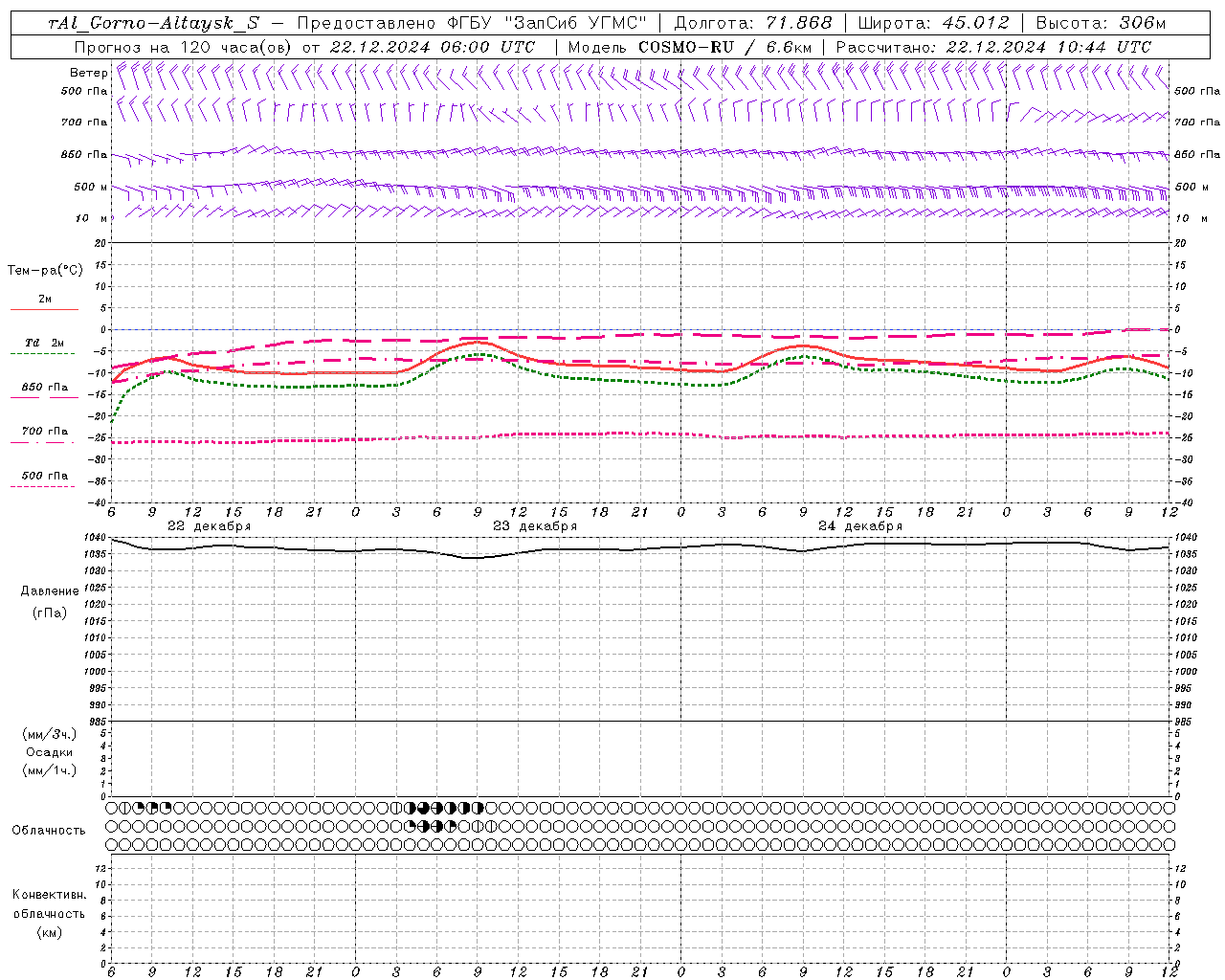Viewport: 1225px width, 980px height.
Task: Select the 'Осадки' precipitation label
Action: tap(50, 752)
